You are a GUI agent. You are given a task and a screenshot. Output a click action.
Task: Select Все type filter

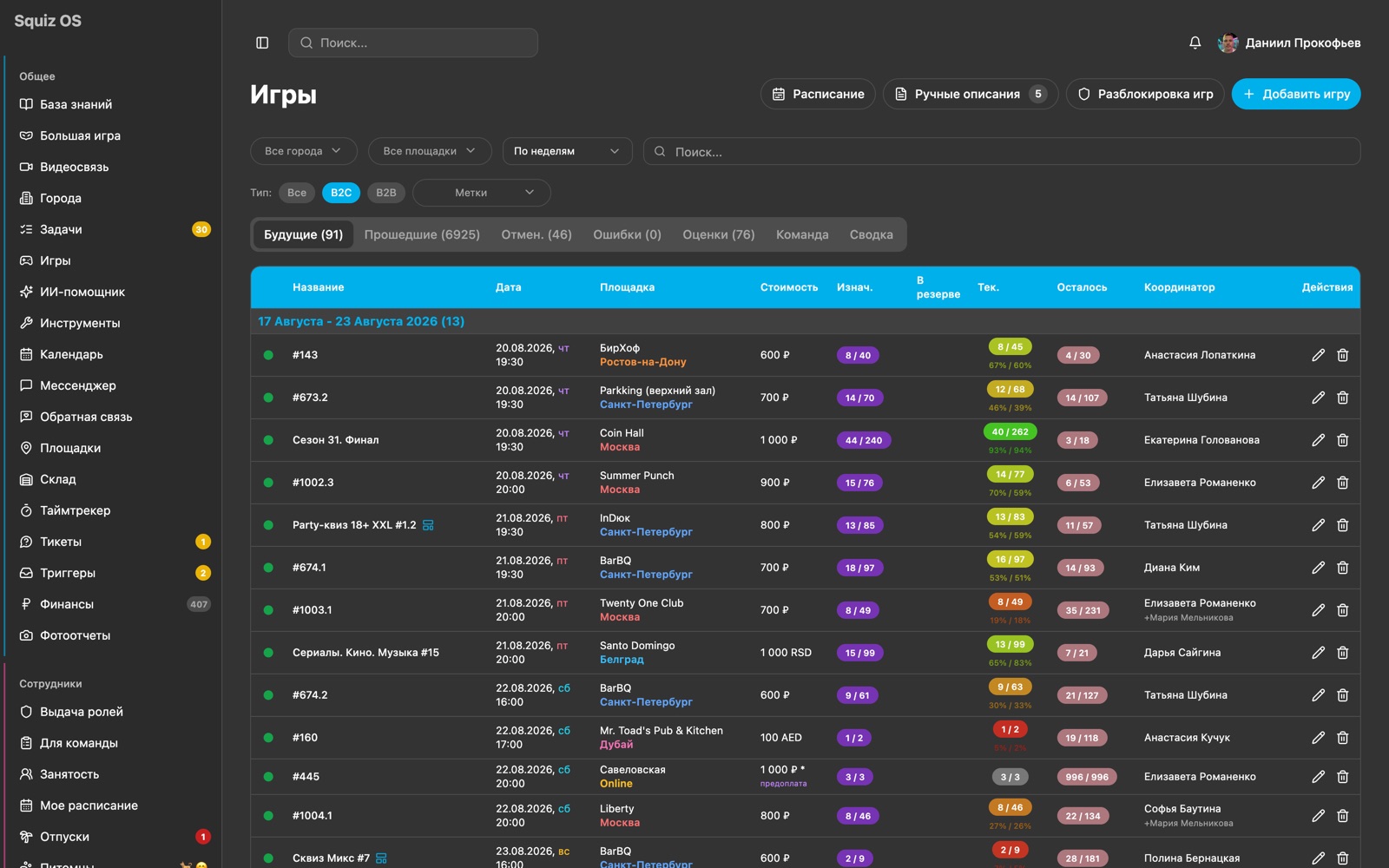tap(297, 193)
